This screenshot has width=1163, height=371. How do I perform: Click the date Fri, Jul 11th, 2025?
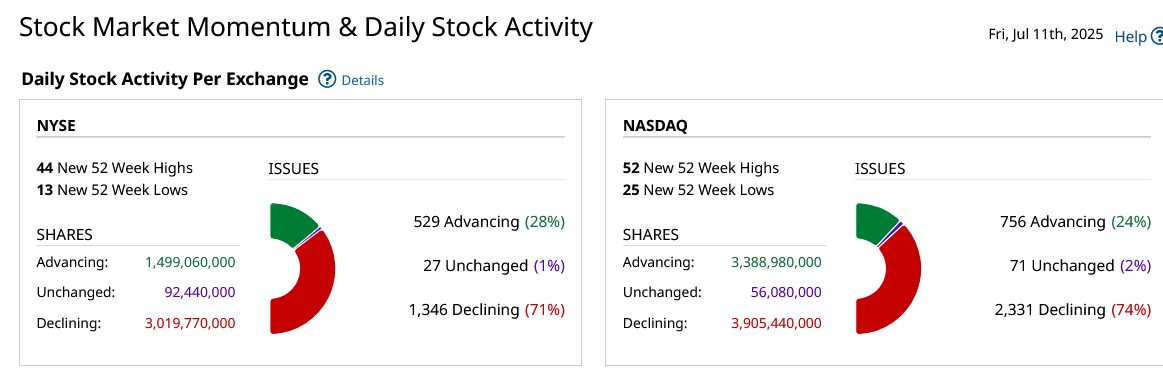(1046, 35)
